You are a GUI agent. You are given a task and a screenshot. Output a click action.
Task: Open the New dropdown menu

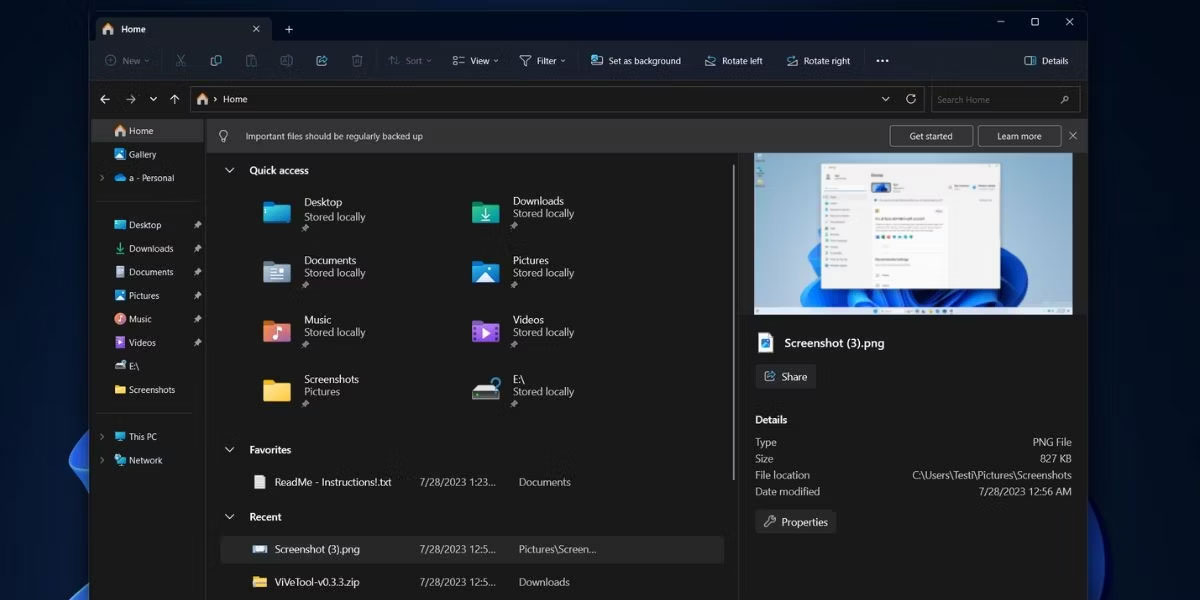pyautogui.click(x=127, y=61)
